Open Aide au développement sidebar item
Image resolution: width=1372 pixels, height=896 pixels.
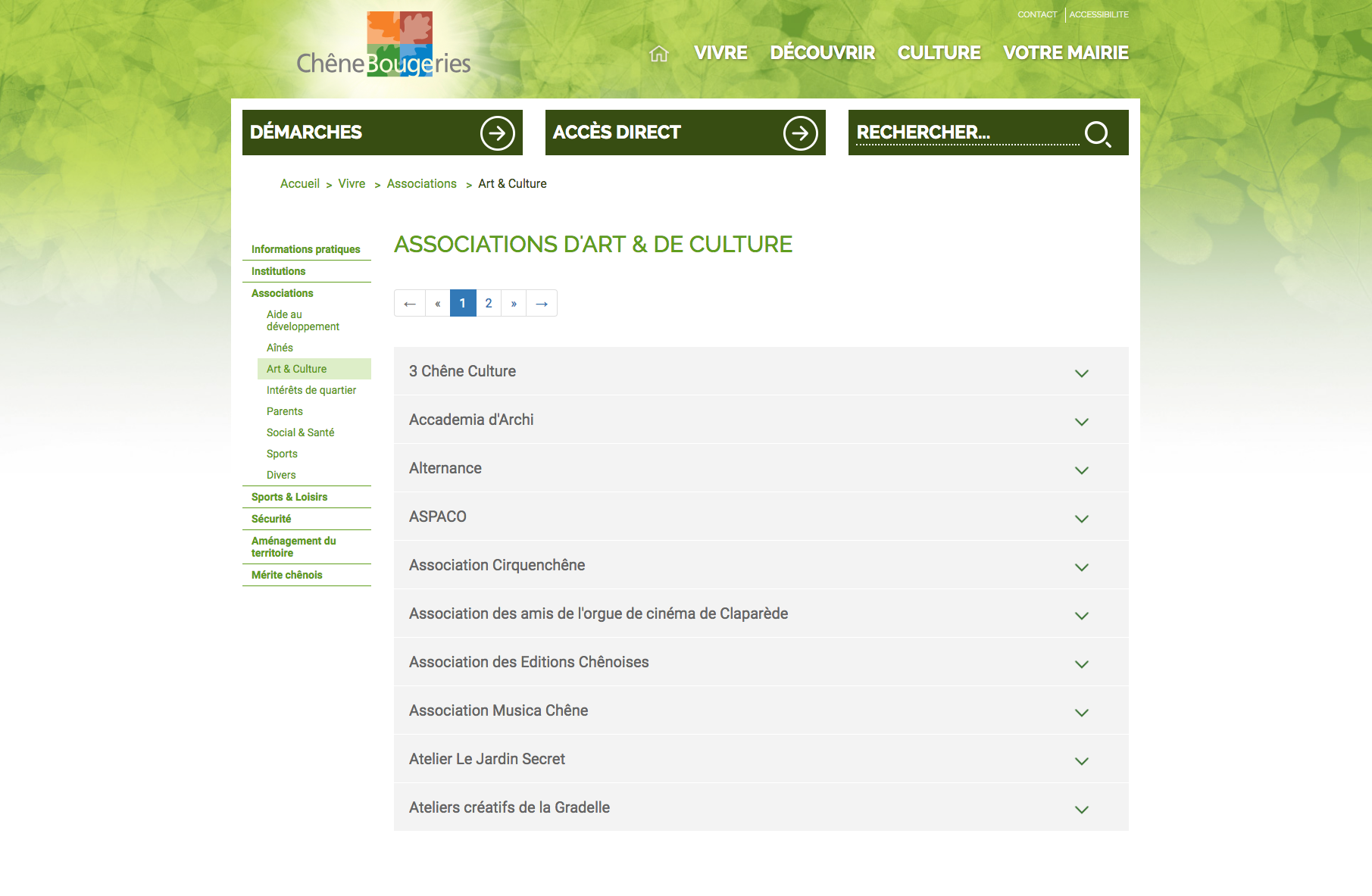point(303,320)
